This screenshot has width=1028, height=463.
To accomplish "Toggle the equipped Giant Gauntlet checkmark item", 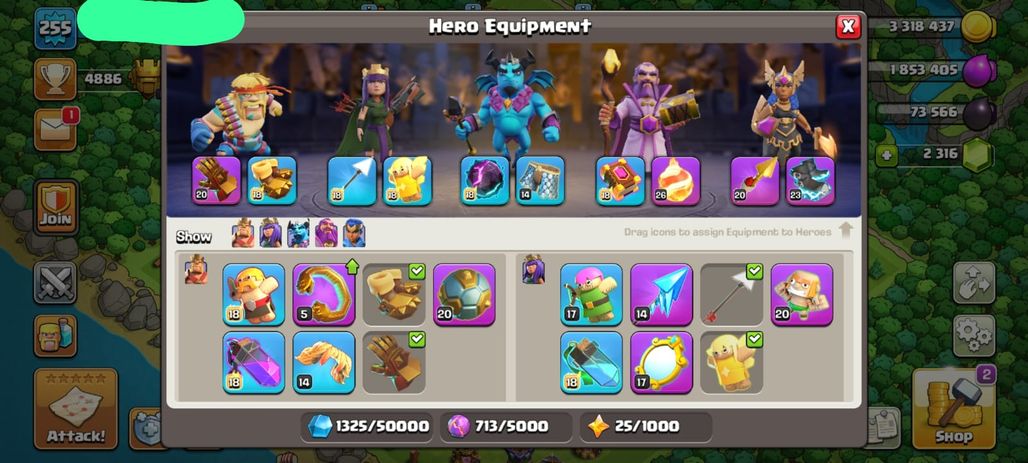I will point(394,362).
